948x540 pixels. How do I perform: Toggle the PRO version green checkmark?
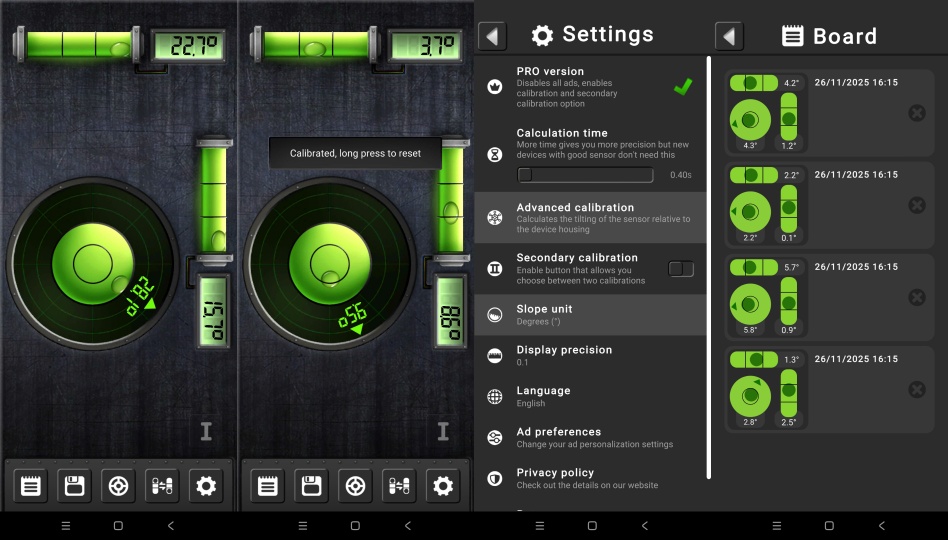683,87
